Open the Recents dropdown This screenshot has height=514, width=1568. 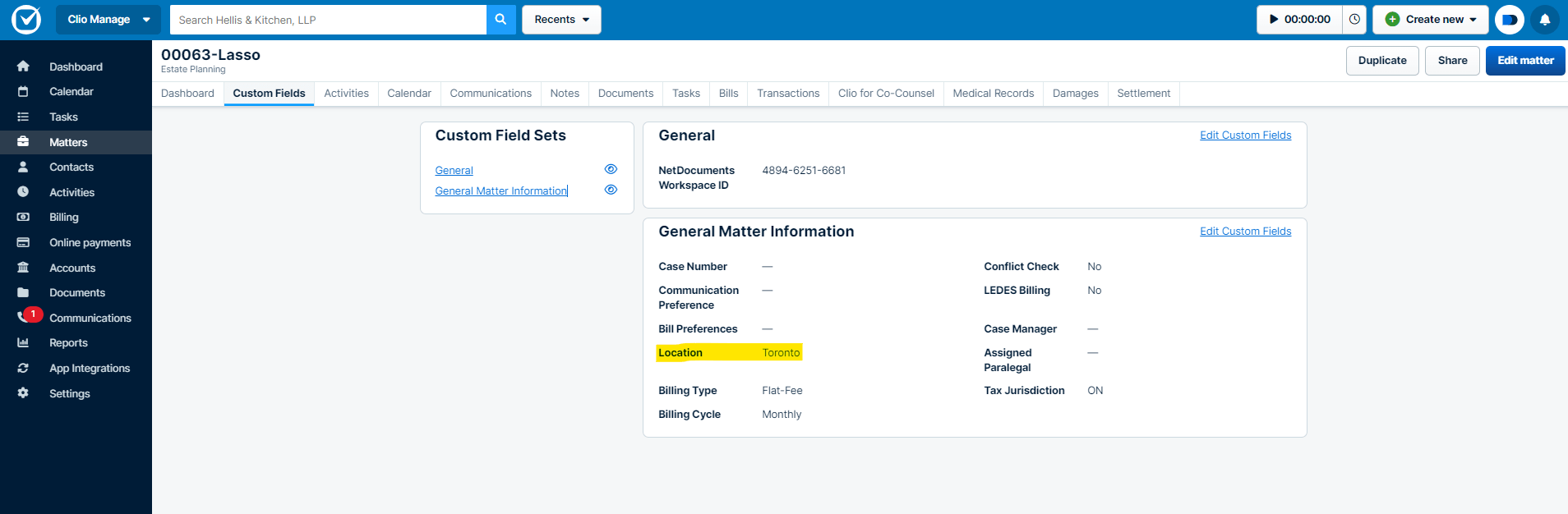point(561,20)
